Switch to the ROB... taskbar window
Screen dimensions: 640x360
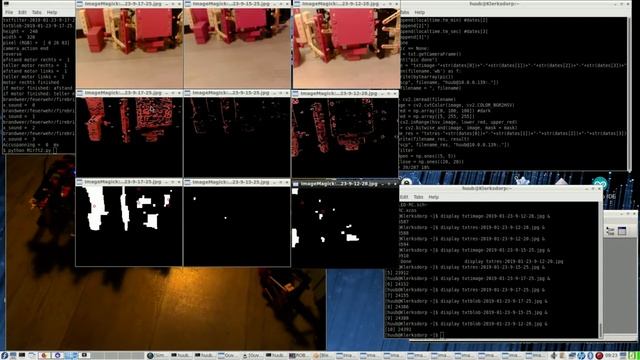pyautogui.click(x=300, y=356)
